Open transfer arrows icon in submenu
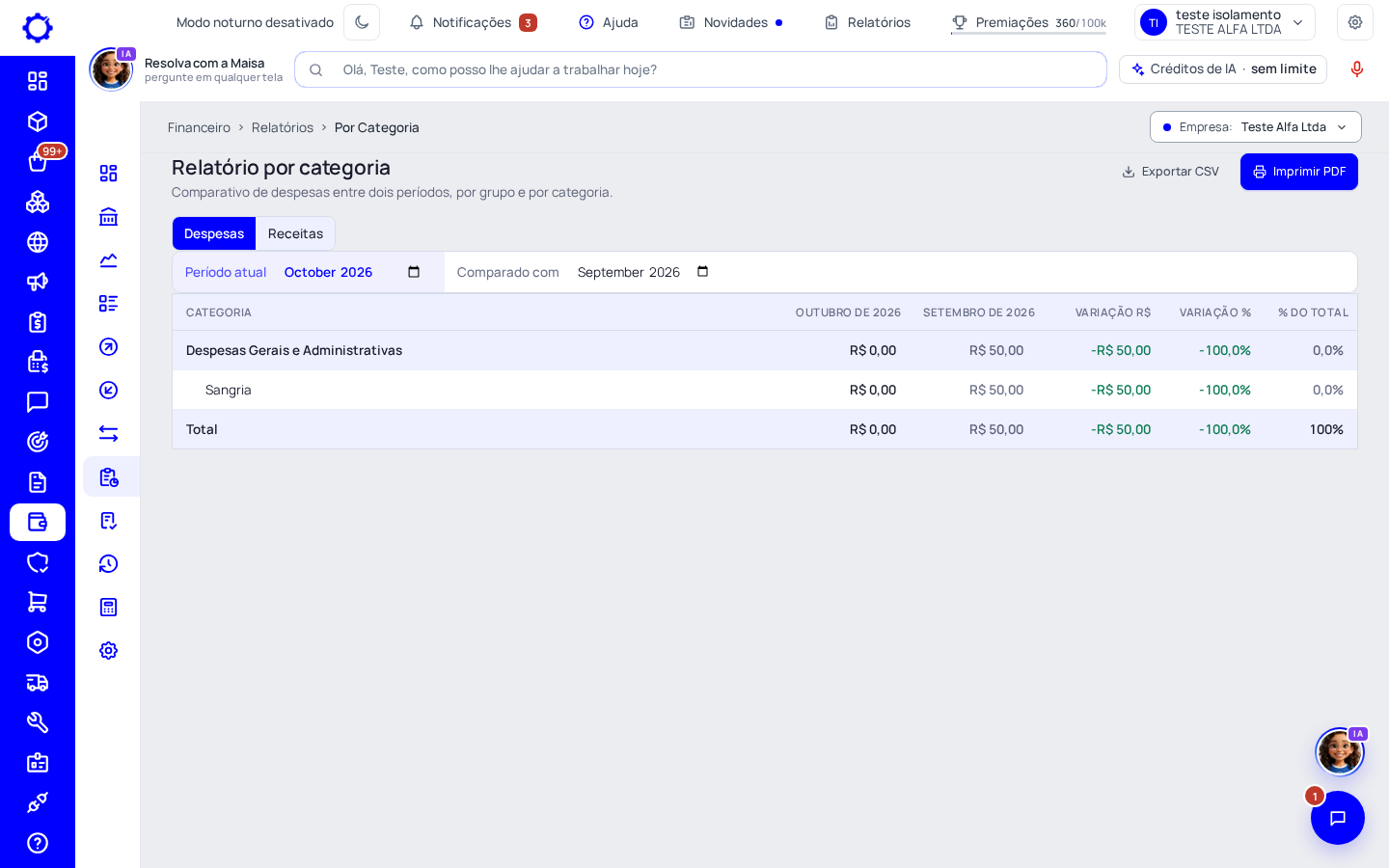This screenshot has width=1389, height=868. click(109, 434)
